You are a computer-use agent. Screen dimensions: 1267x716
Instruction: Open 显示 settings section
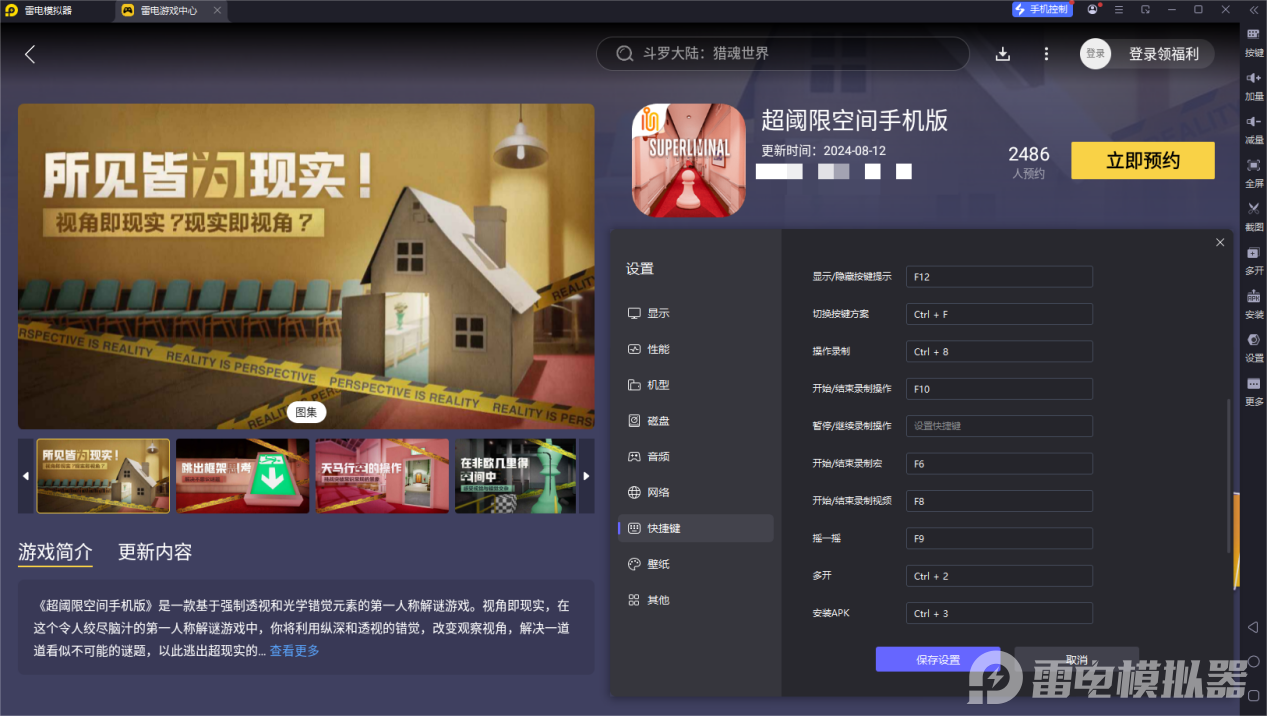[x=696, y=313]
